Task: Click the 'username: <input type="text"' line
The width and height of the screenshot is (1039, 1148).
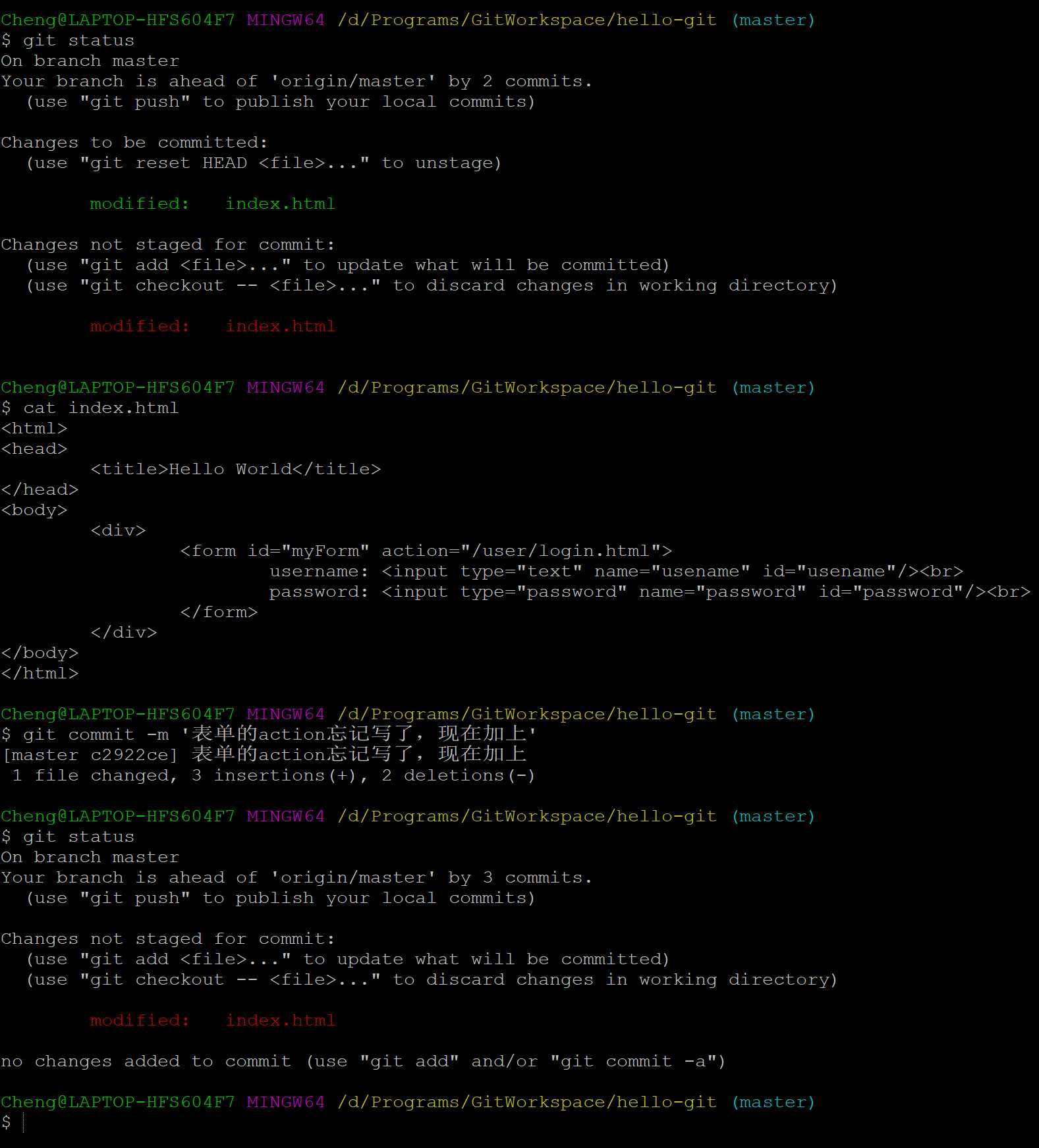Action: coord(617,572)
